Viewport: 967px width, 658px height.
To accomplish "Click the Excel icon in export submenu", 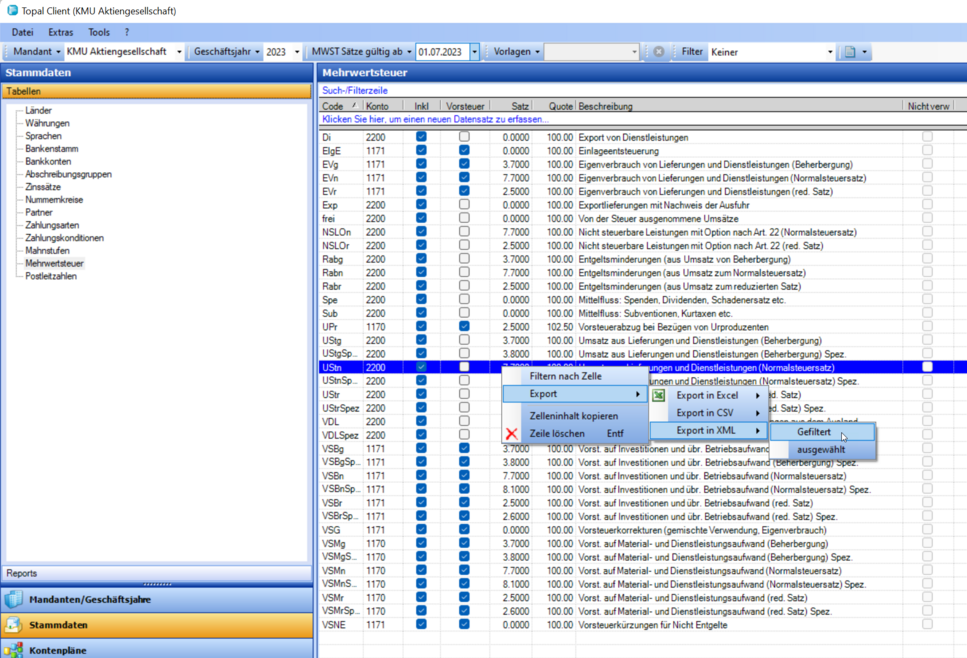I will pyautogui.click(x=659, y=396).
